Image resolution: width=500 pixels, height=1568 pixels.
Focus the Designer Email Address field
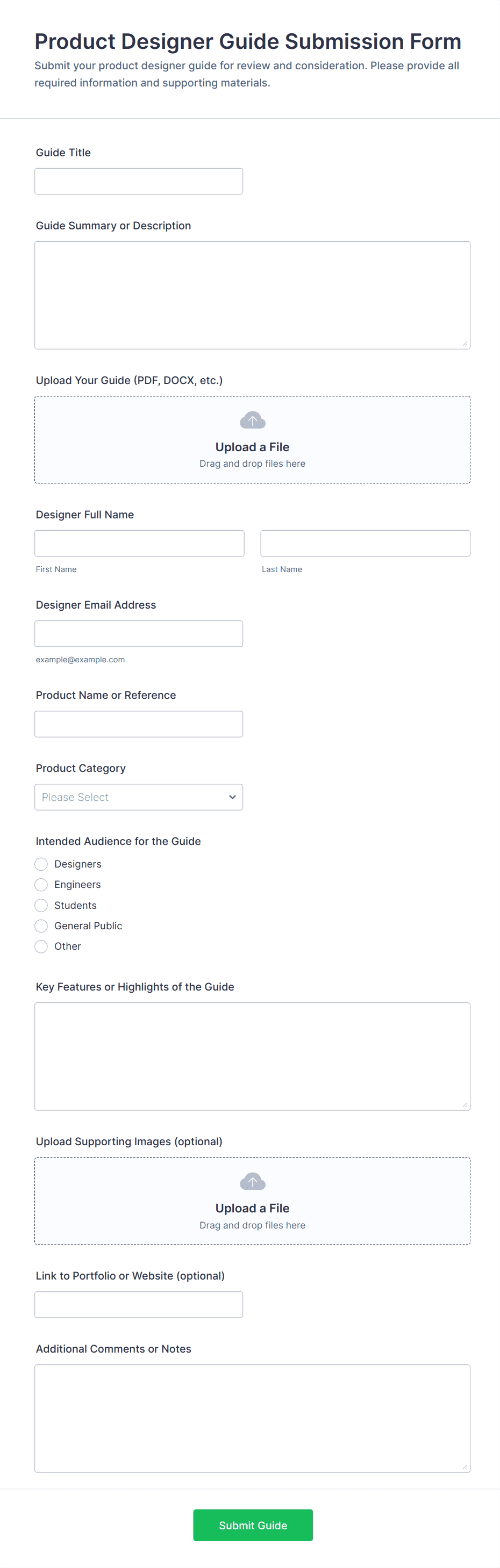pyautogui.click(x=139, y=634)
